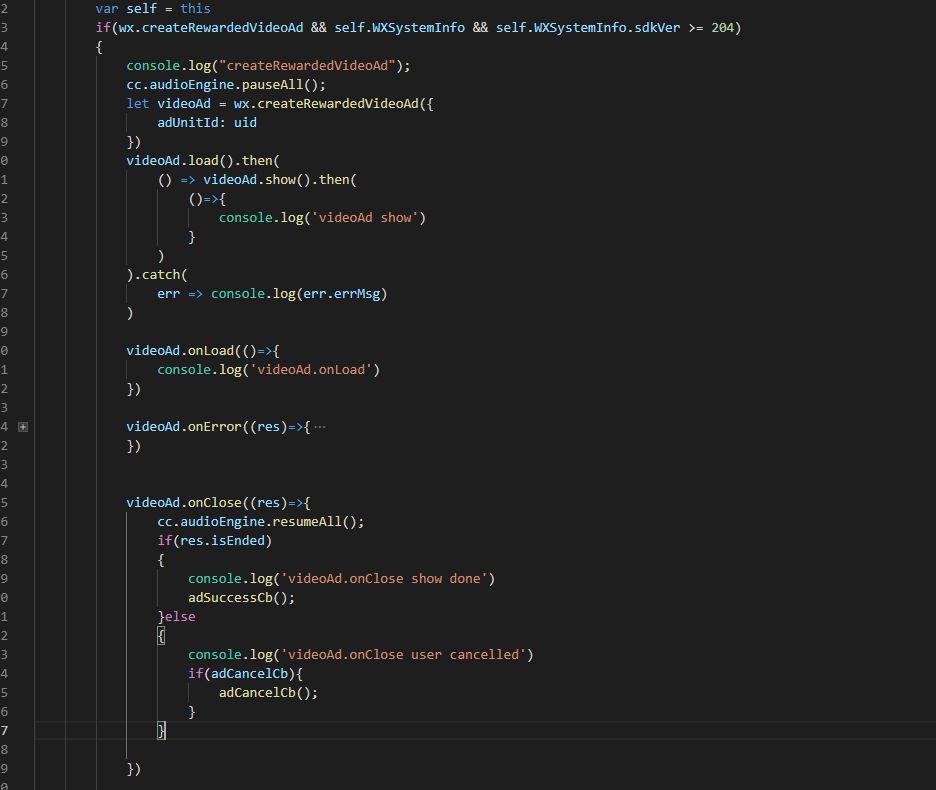
Task: Click the sdkVer version number 204
Action: (x=722, y=27)
